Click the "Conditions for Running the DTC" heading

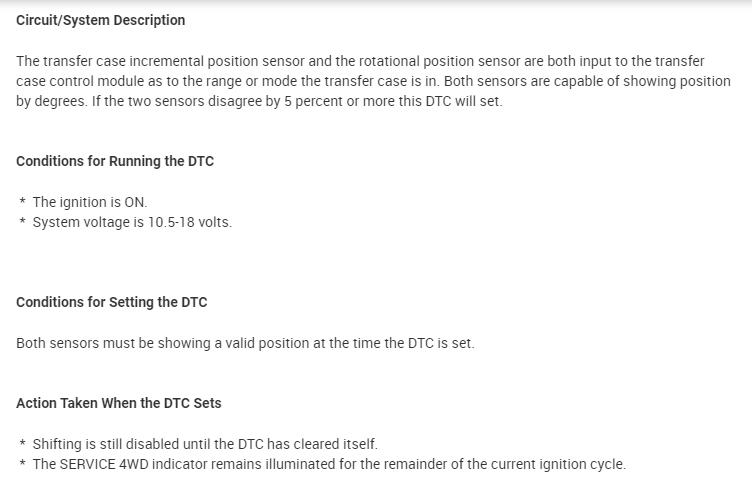point(115,161)
